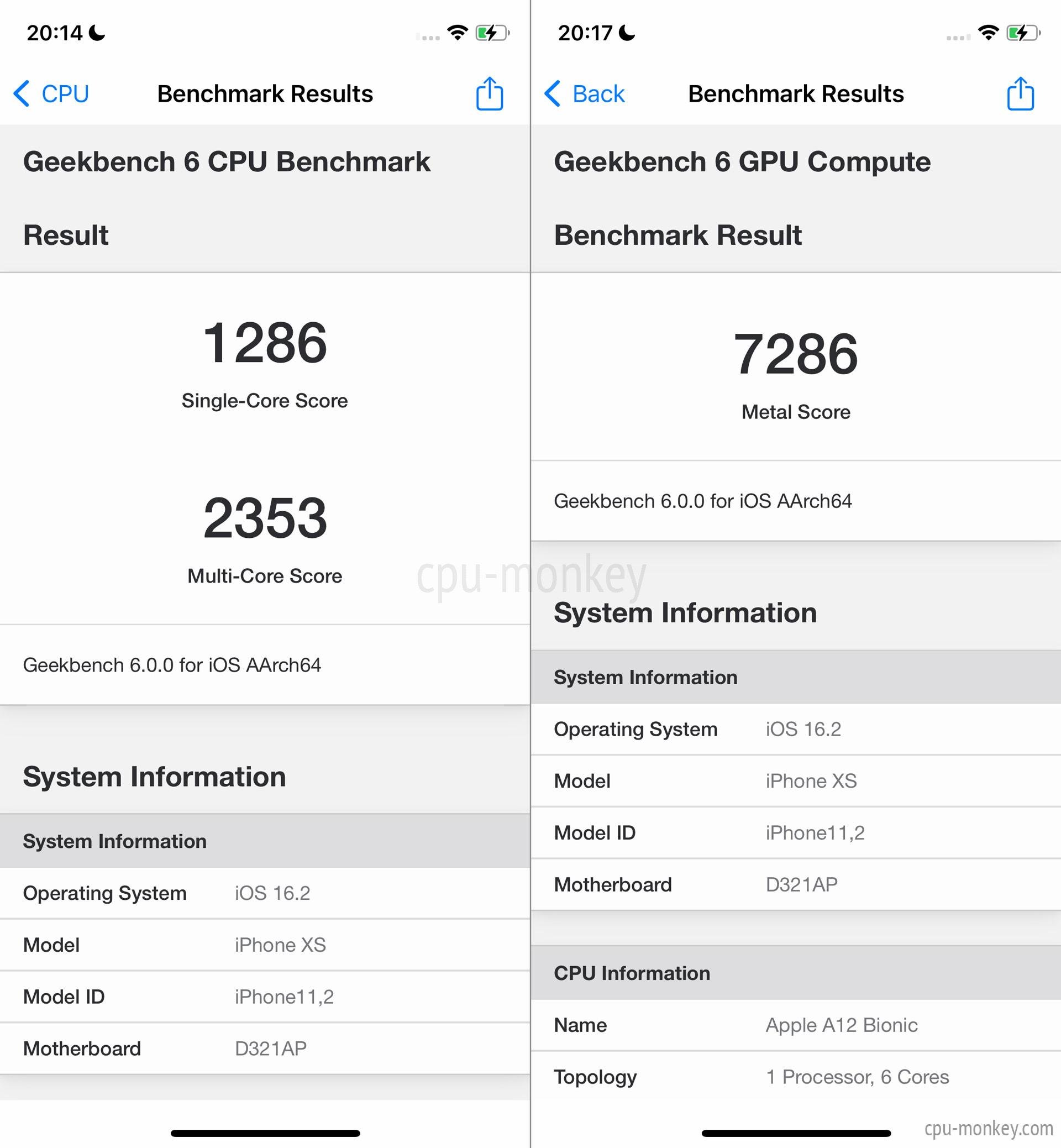Tap the Wi-Fi icon at 20:14 status bar
Image resolution: width=1061 pixels, height=1148 pixels.
(458, 33)
